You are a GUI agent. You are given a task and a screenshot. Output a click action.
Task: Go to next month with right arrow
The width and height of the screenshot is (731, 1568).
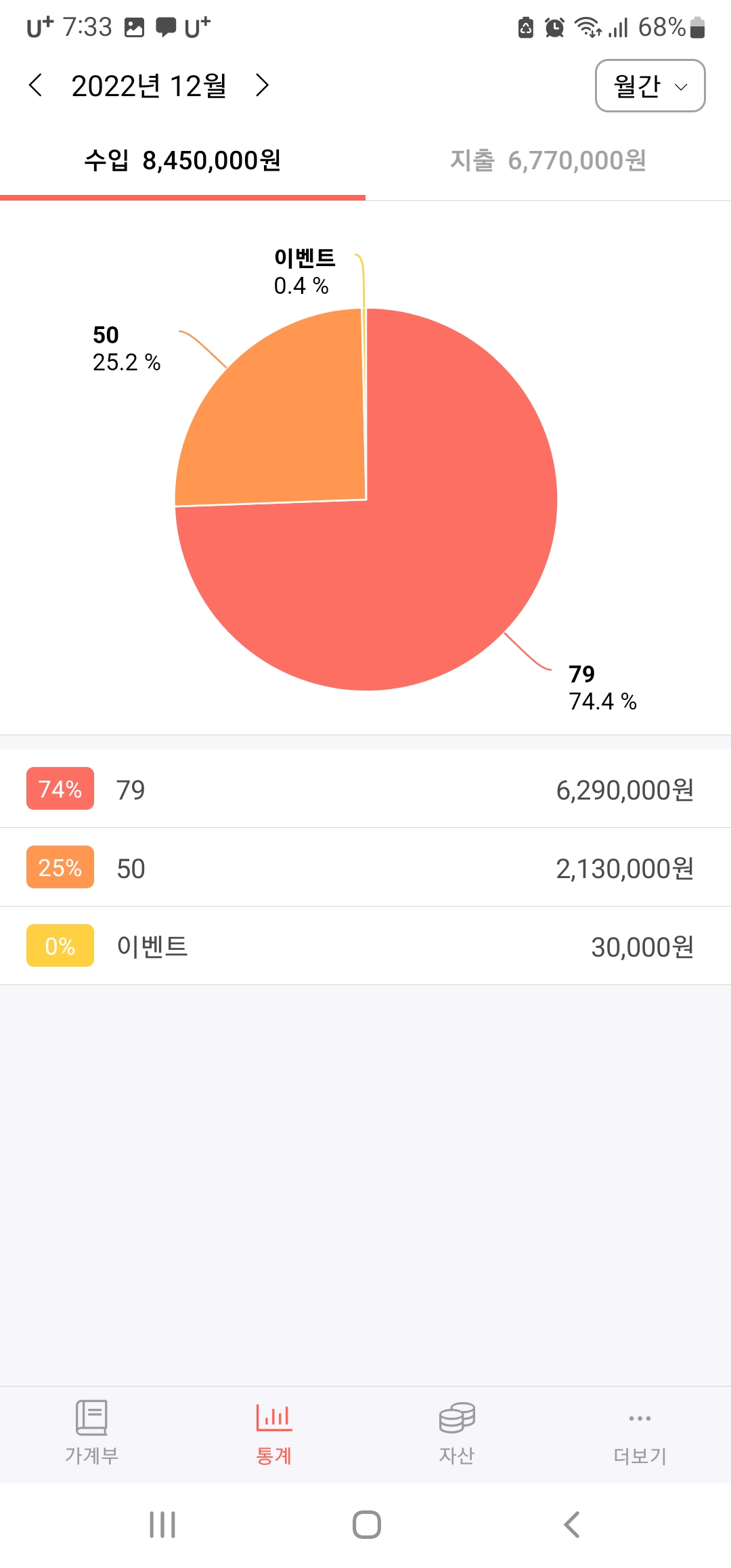coord(262,85)
